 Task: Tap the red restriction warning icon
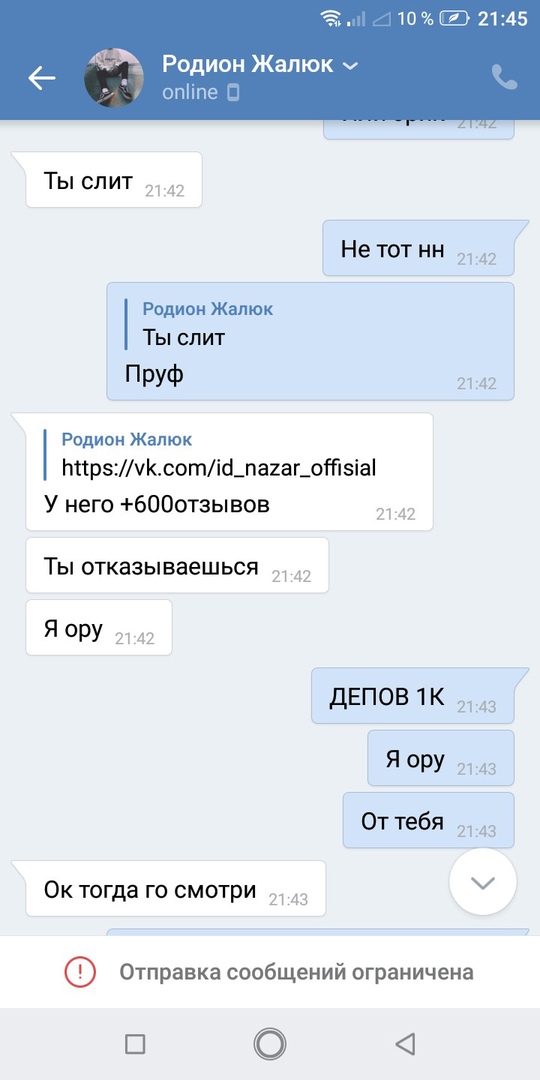[x=80, y=972]
